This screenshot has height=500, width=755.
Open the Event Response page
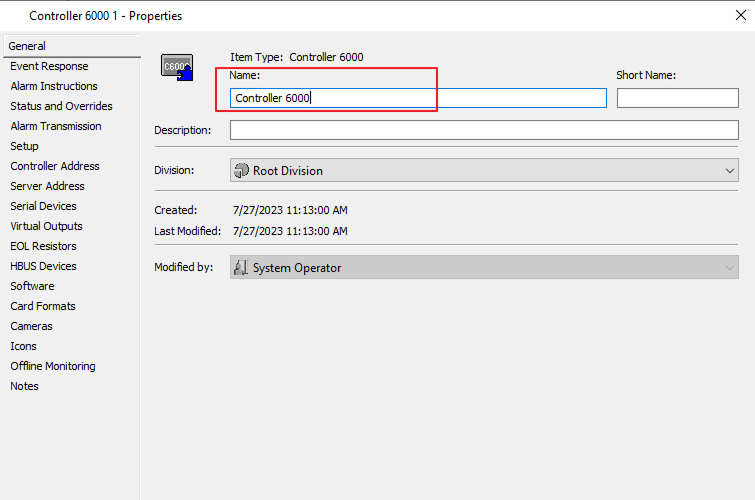pos(49,66)
